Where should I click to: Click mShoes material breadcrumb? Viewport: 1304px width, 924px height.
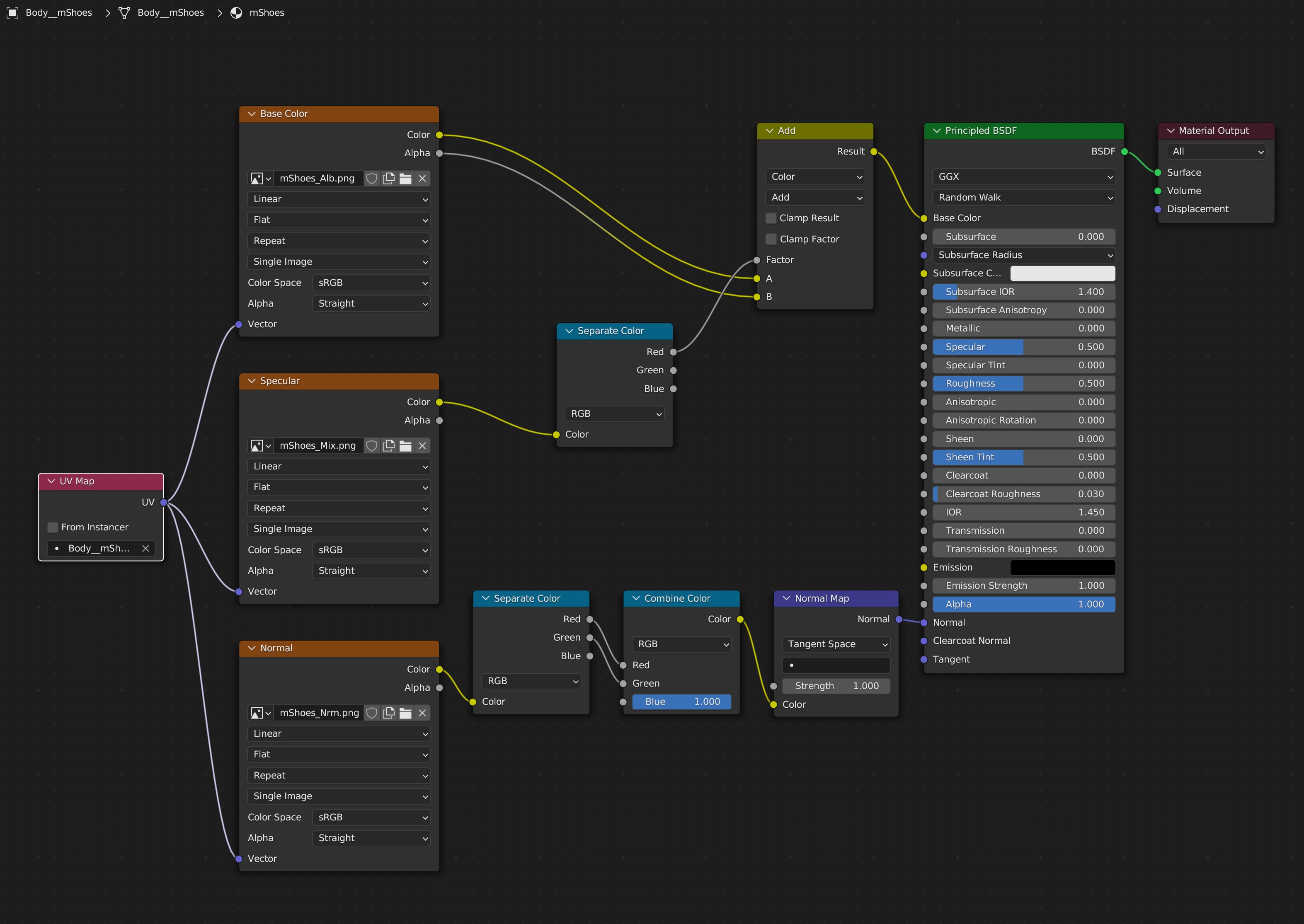(x=267, y=12)
